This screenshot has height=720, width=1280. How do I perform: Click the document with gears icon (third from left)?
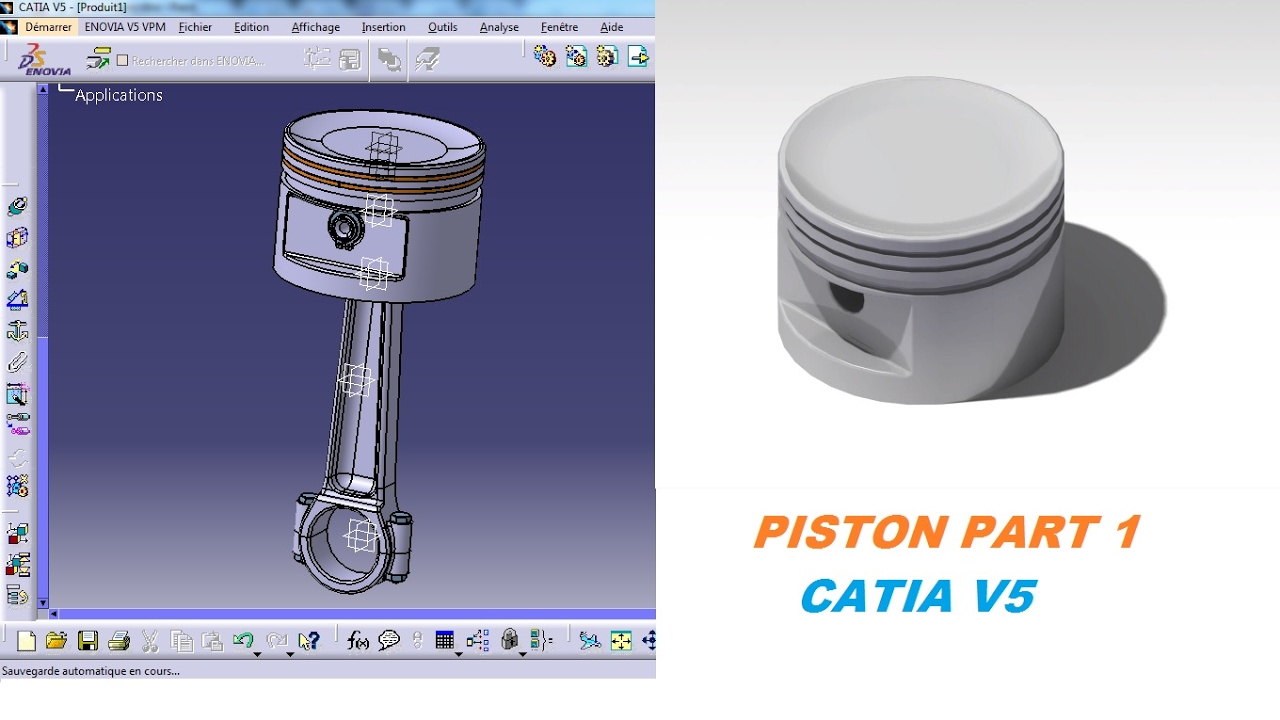pyautogui.click(x=607, y=56)
